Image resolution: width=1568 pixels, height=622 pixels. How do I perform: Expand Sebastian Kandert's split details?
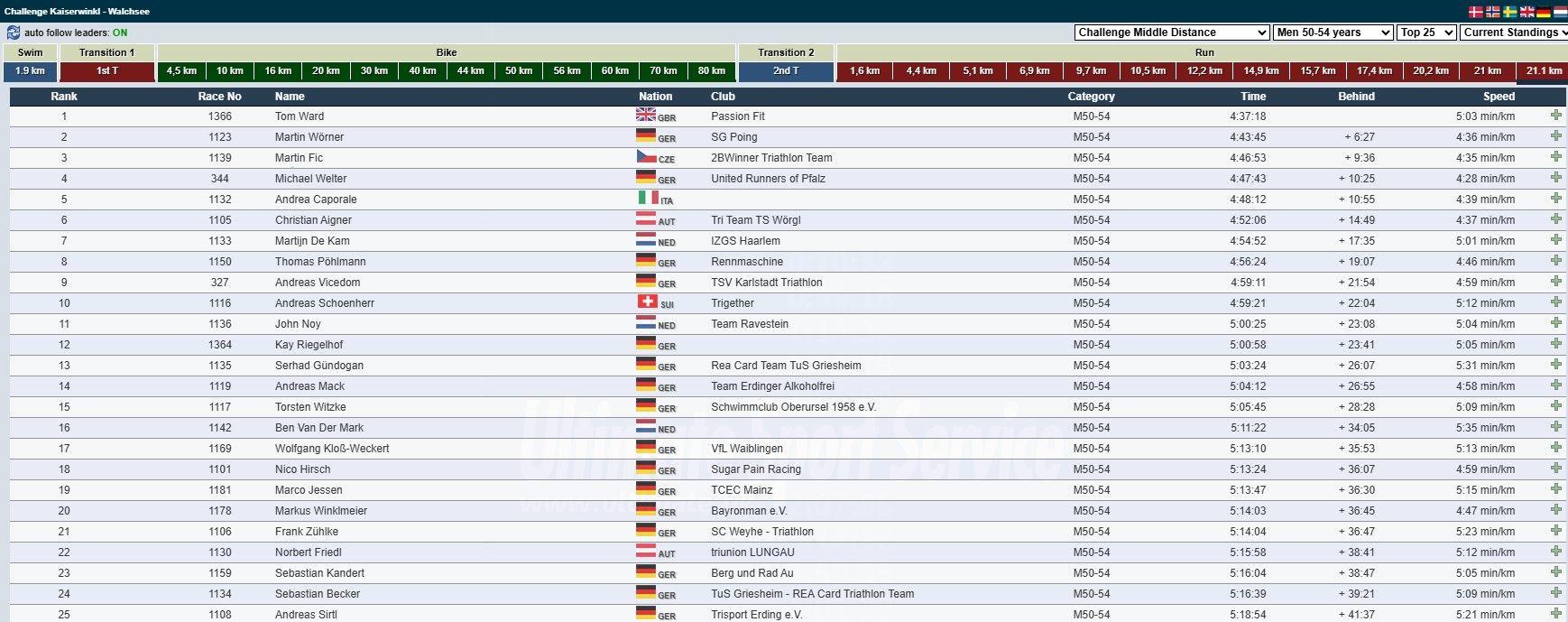pyautogui.click(x=1556, y=572)
